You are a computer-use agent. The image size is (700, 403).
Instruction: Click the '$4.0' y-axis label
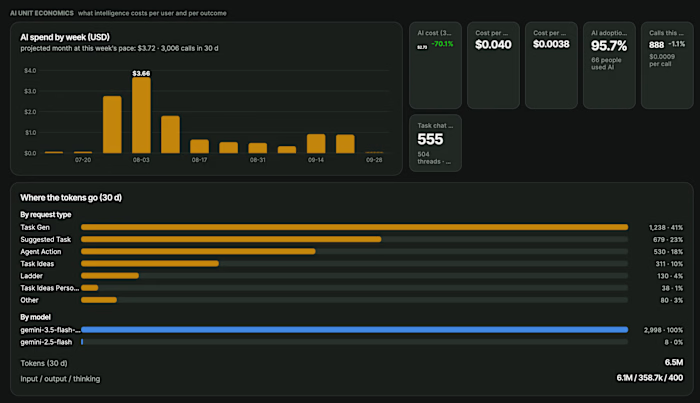click(30, 71)
